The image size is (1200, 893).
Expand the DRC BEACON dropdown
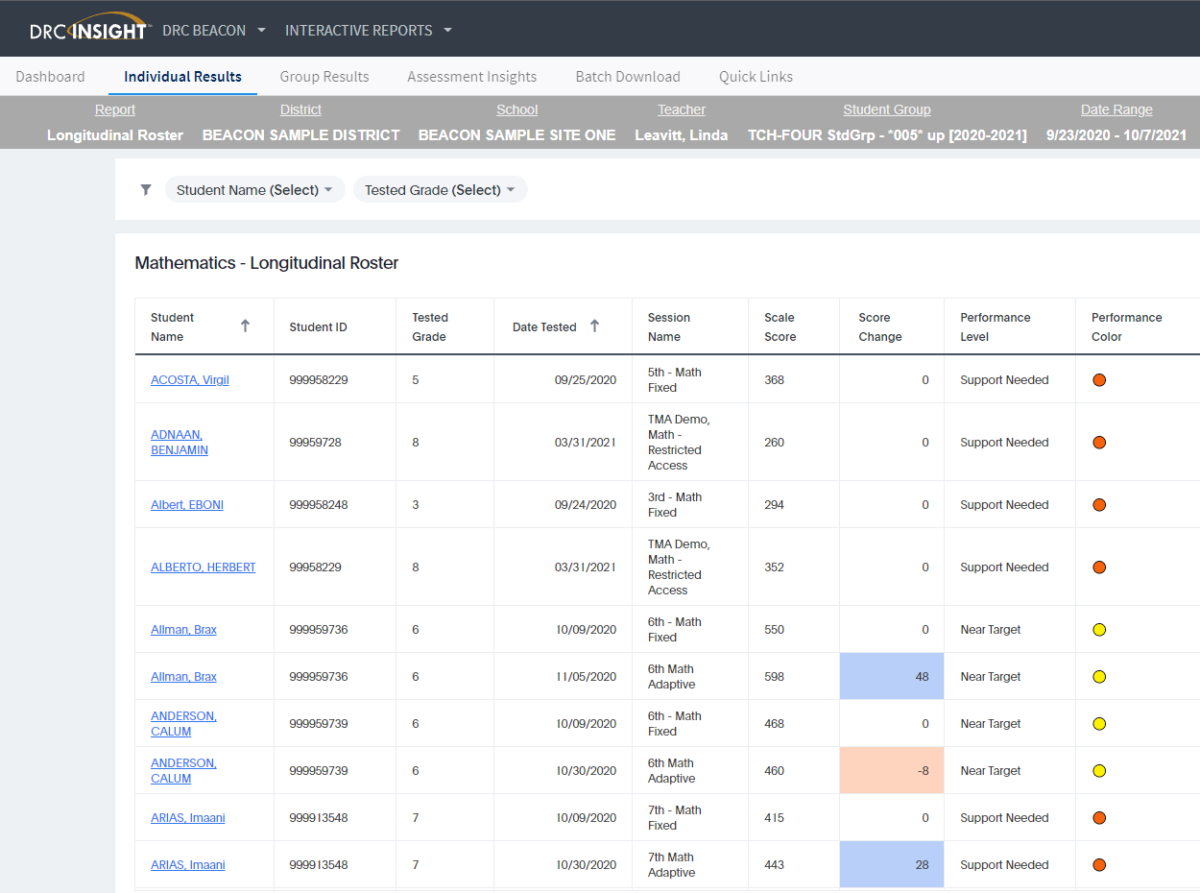pos(213,29)
